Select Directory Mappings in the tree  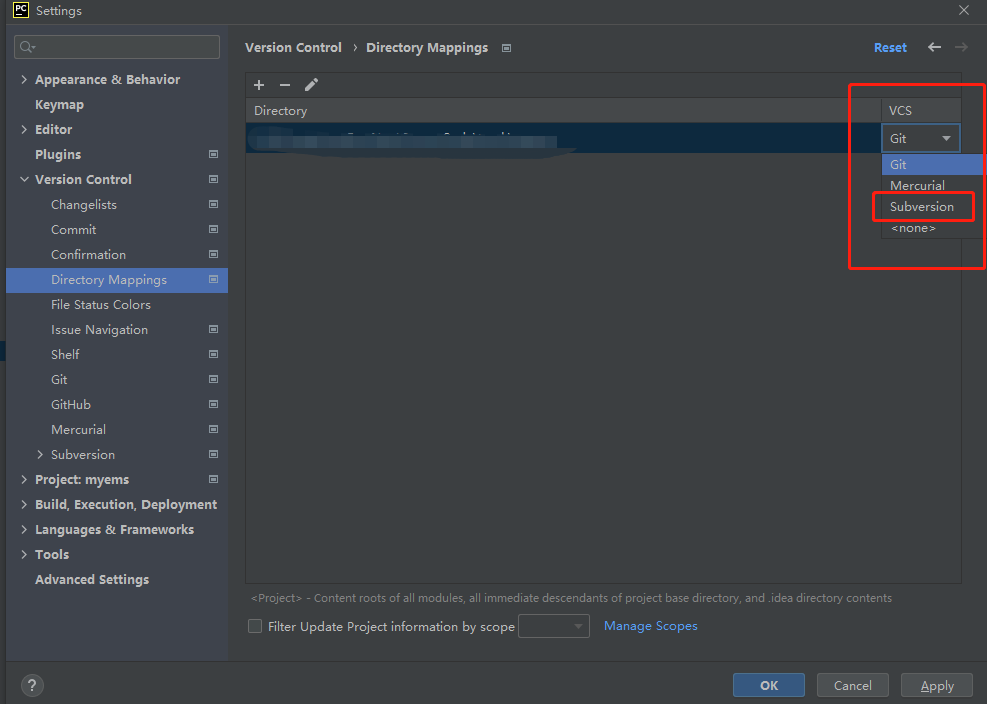click(116, 280)
